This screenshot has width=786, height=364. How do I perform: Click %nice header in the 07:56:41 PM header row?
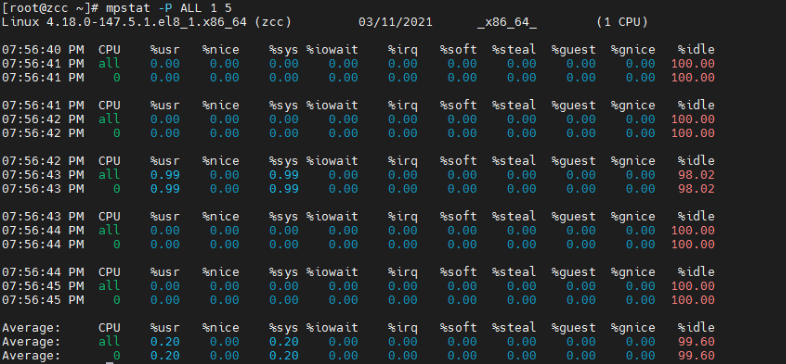click(x=221, y=105)
